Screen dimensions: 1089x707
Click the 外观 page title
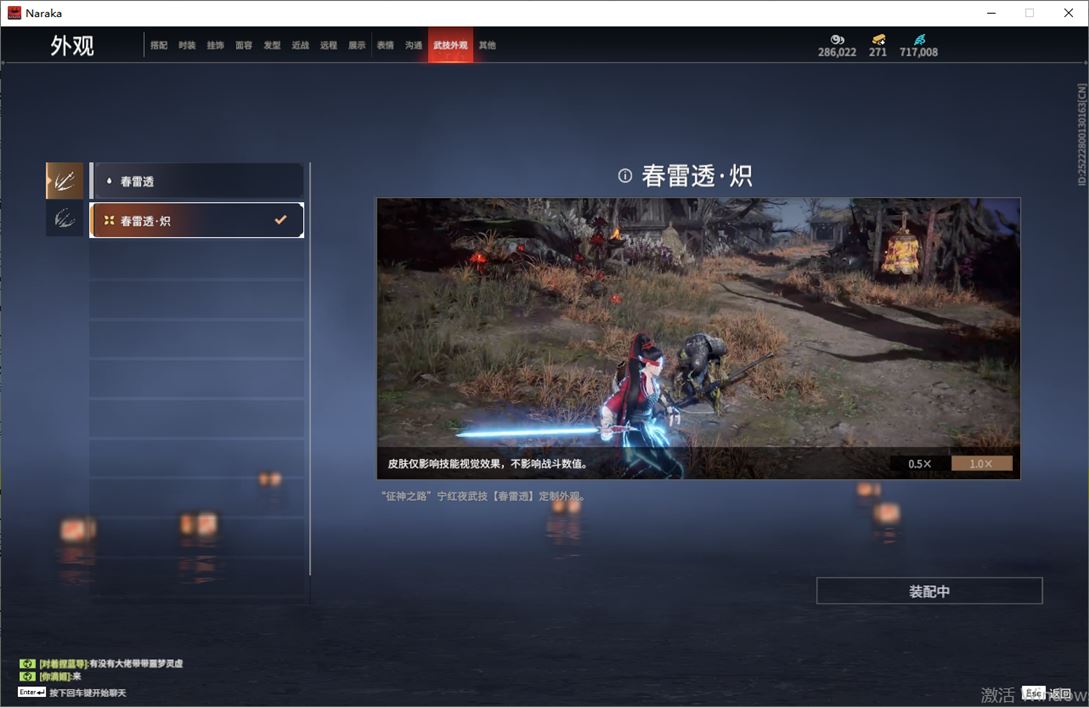click(x=72, y=46)
